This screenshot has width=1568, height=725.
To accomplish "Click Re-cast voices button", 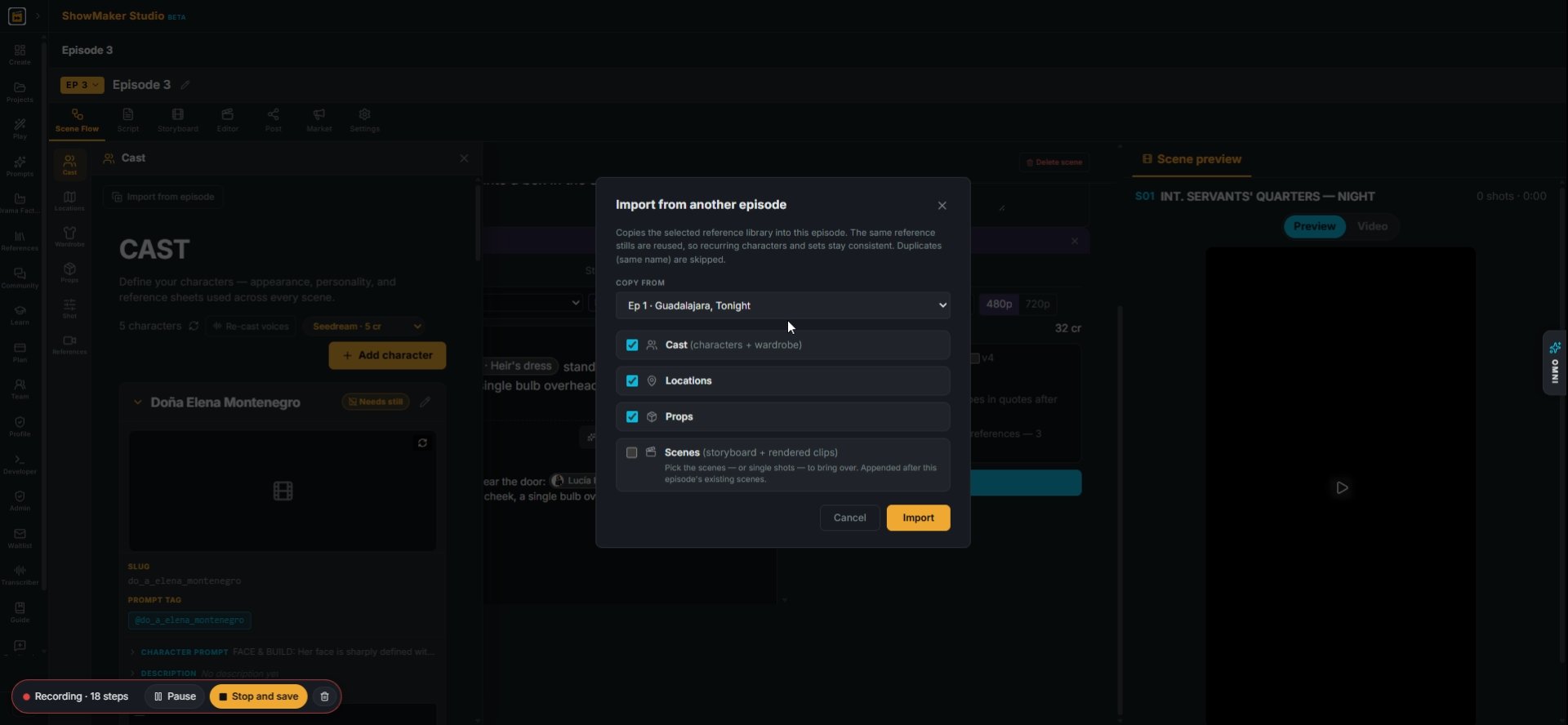I will [251, 327].
